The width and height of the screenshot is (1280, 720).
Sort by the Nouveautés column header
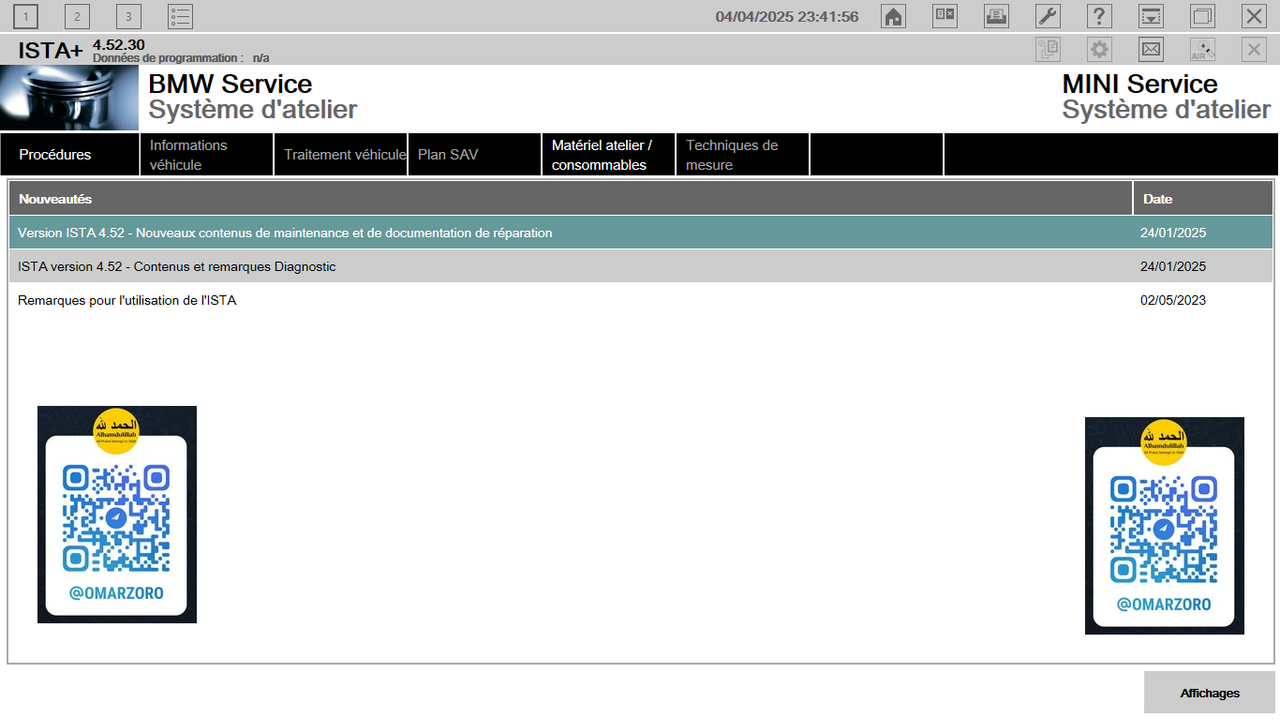click(571, 199)
